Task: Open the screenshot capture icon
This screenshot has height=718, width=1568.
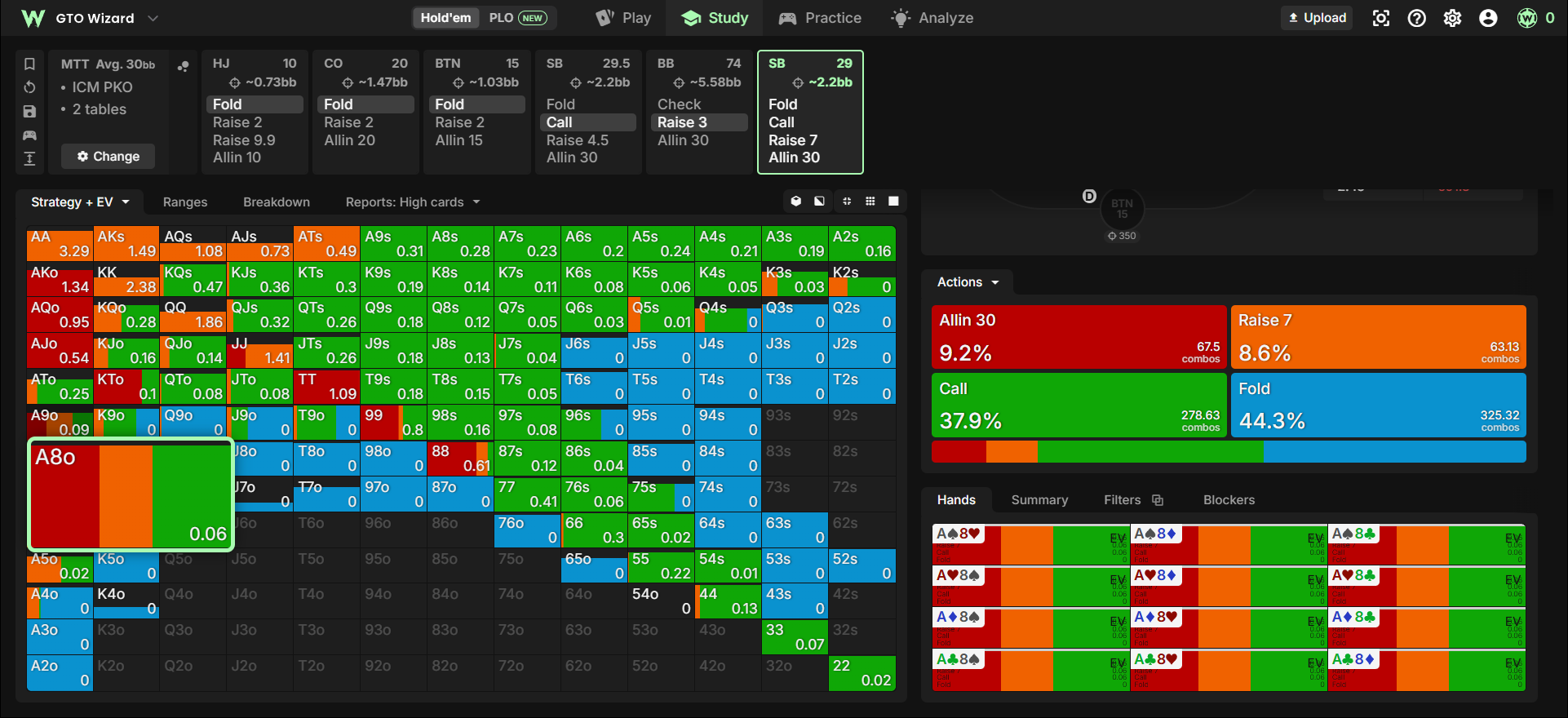Action: (1381, 18)
